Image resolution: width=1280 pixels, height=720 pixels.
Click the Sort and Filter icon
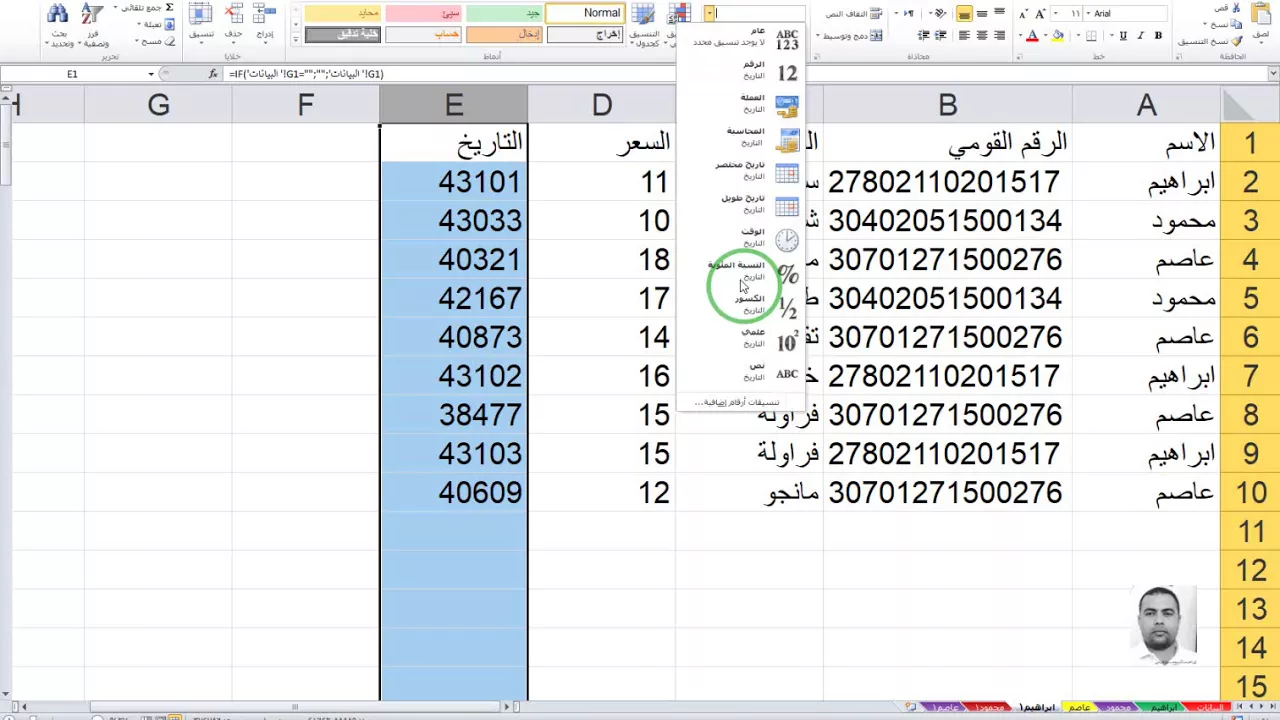tap(92, 15)
